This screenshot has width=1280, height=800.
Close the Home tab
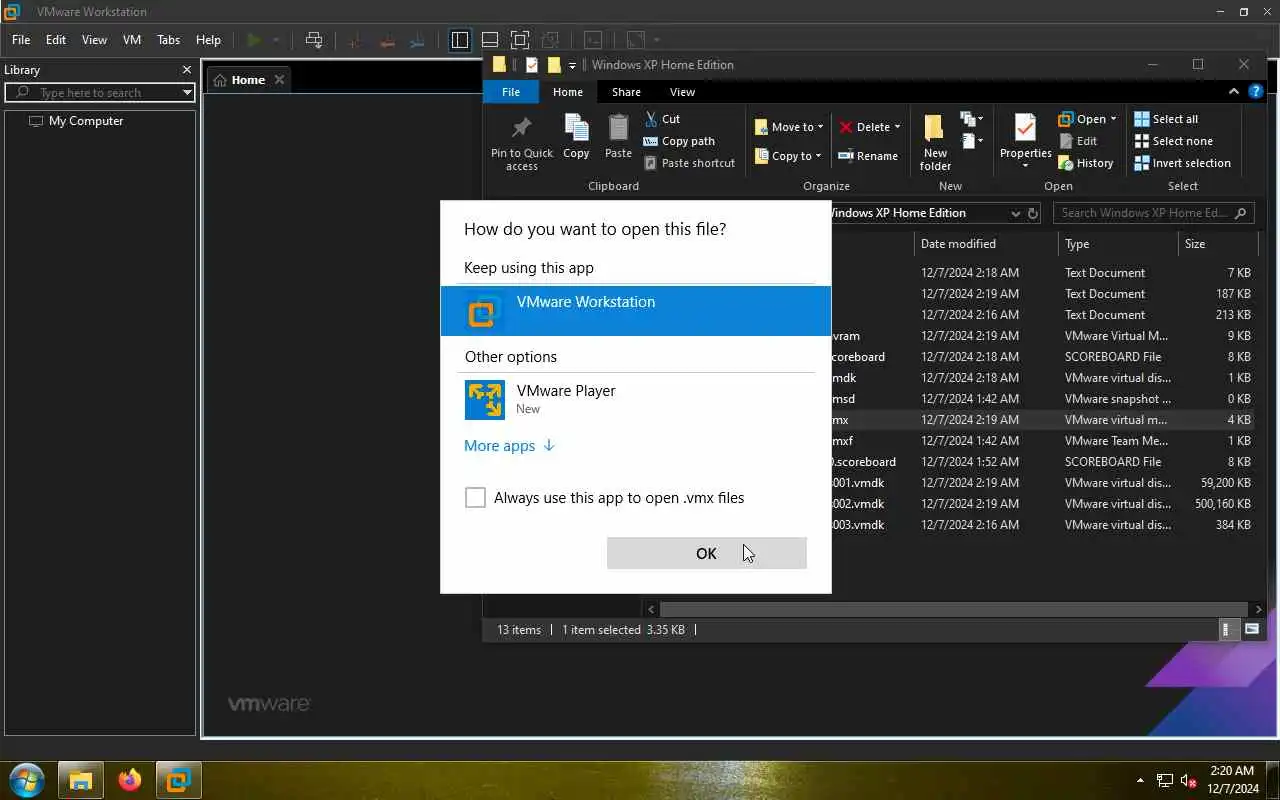[279, 80]
